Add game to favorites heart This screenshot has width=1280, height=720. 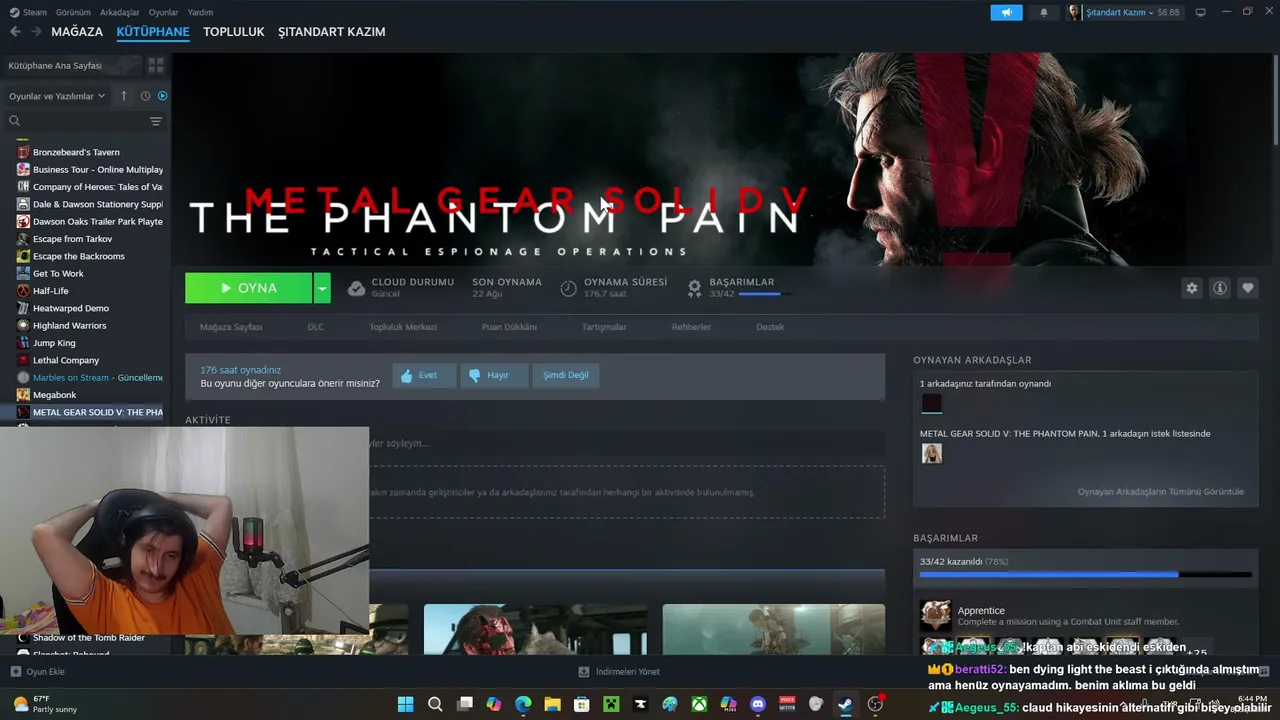pos(1248,288)
